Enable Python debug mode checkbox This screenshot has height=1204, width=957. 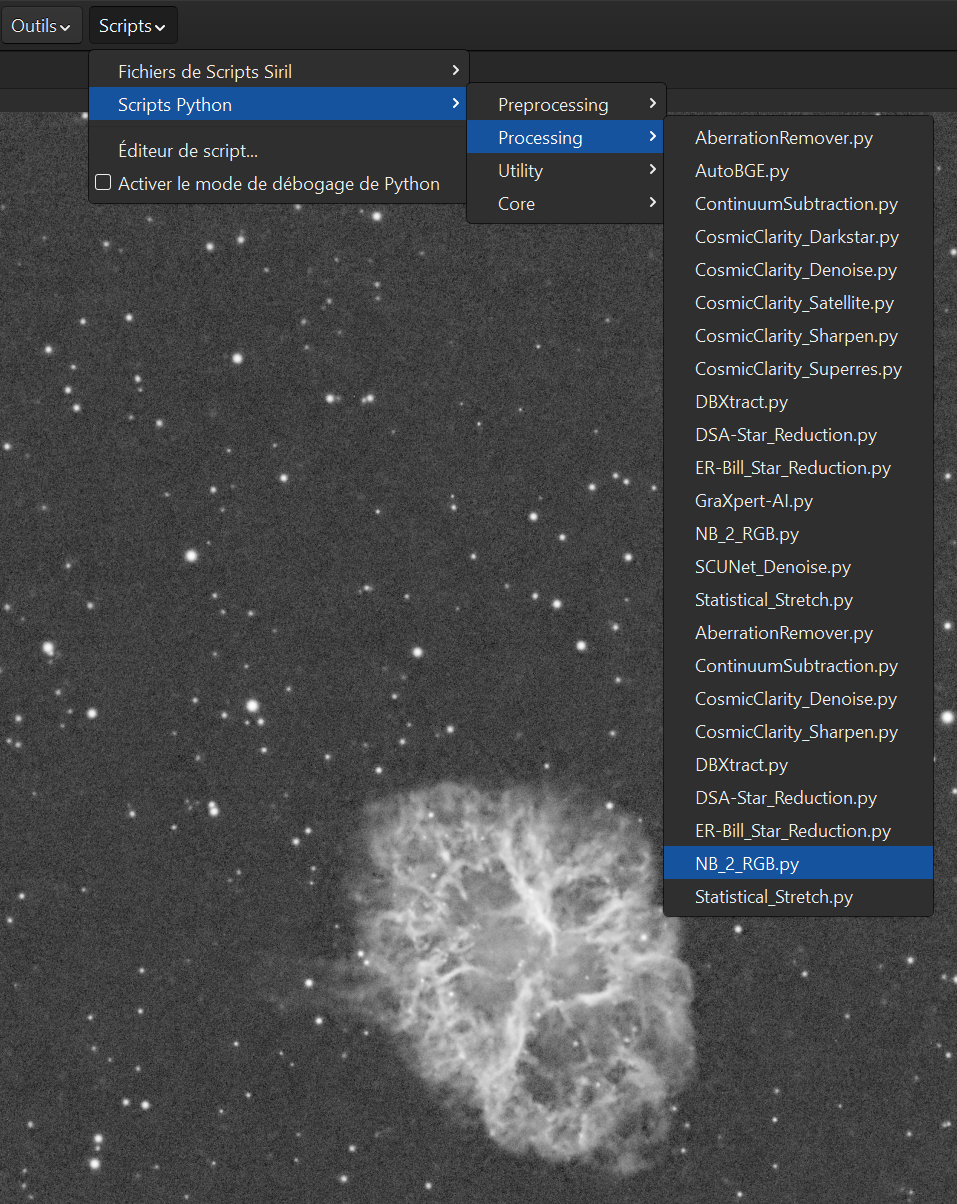click(103, 183)
